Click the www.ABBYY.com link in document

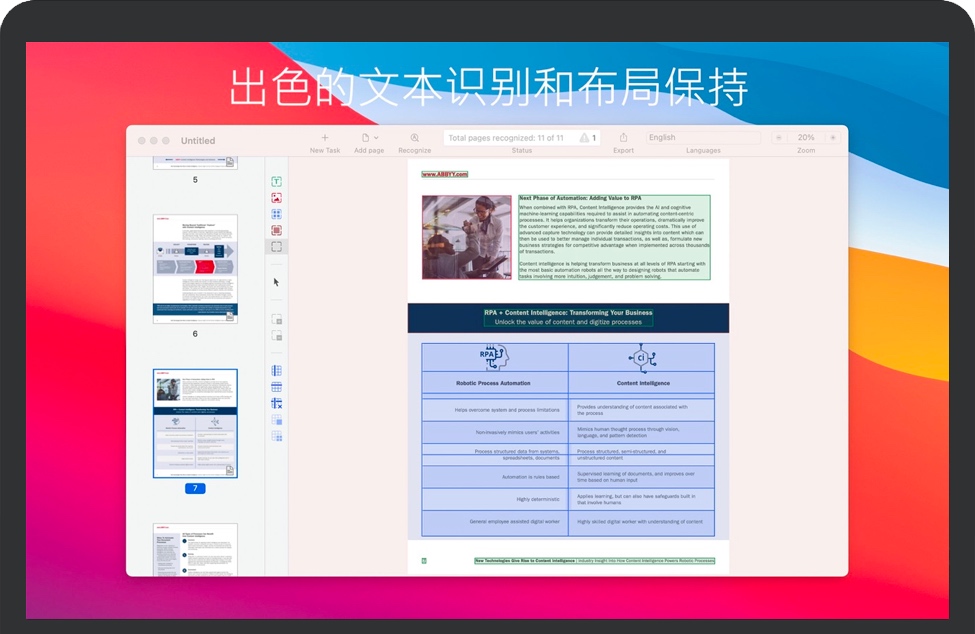pyautogui.click(x=444, y=174)
